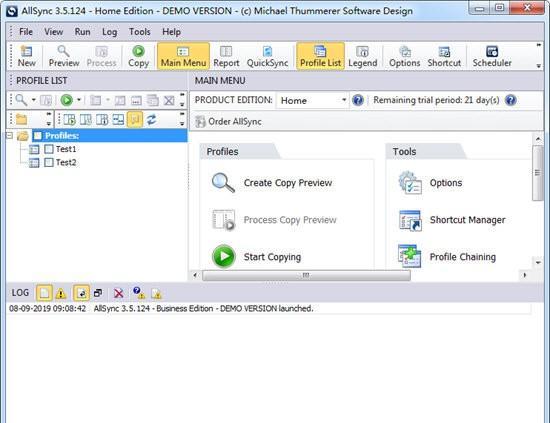Open QuickSync from the toolbar
The image size is (550, 423).
pos(267,56)
